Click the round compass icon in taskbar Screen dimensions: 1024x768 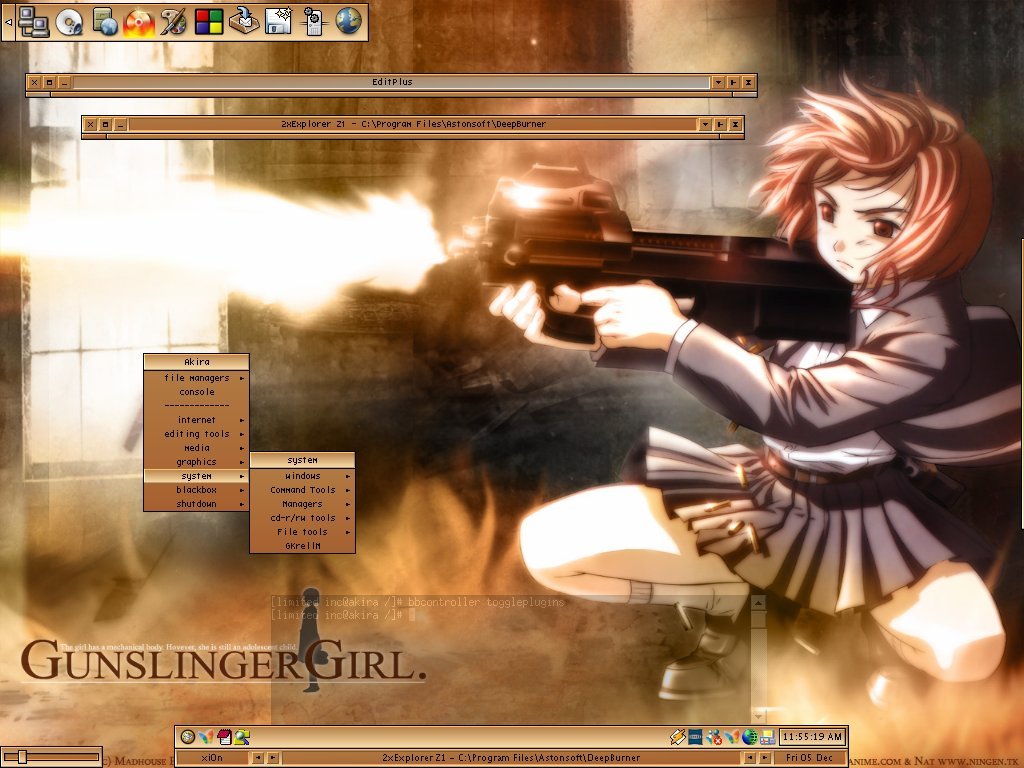(x=187, y=737)
